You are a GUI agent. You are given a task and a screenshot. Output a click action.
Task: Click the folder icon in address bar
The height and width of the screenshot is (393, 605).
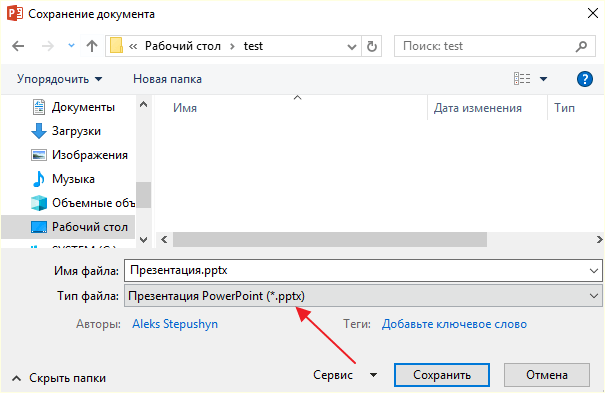[x=116, y=46]
